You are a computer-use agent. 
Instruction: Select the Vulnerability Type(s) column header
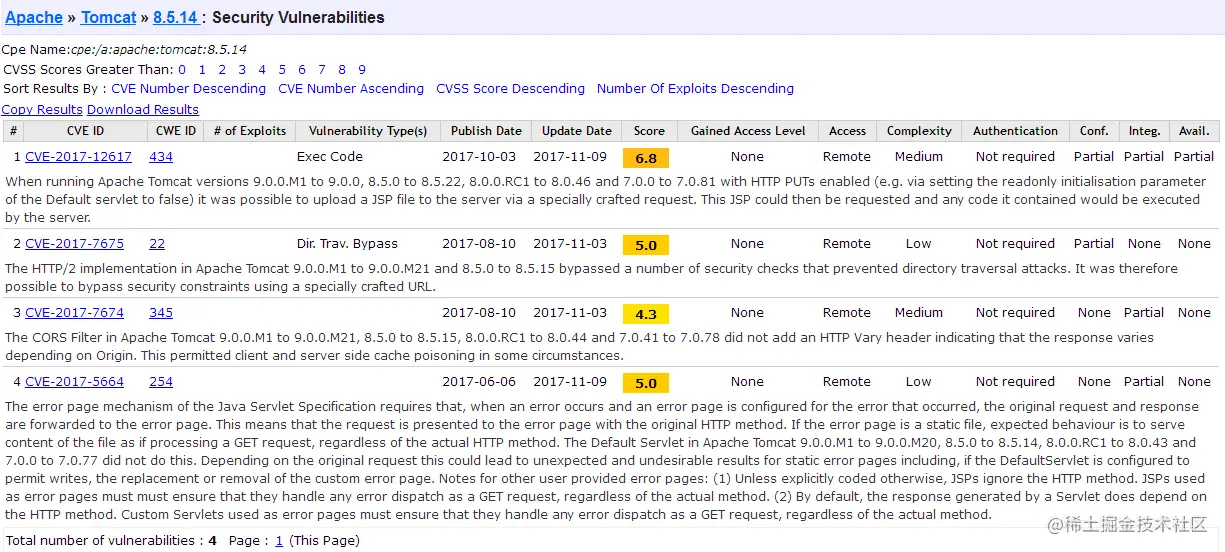point(368,131)
